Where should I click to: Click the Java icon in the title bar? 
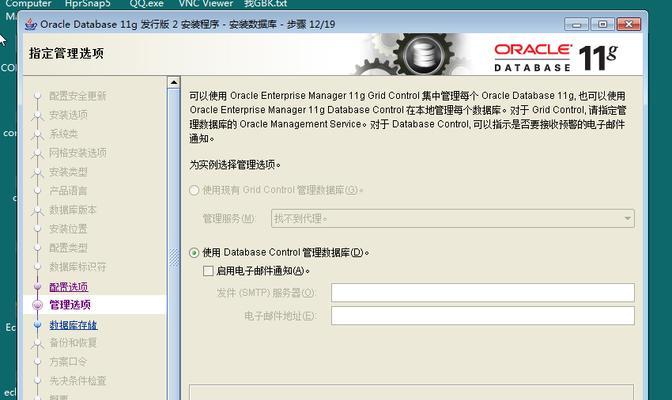(x=30, y=24)
